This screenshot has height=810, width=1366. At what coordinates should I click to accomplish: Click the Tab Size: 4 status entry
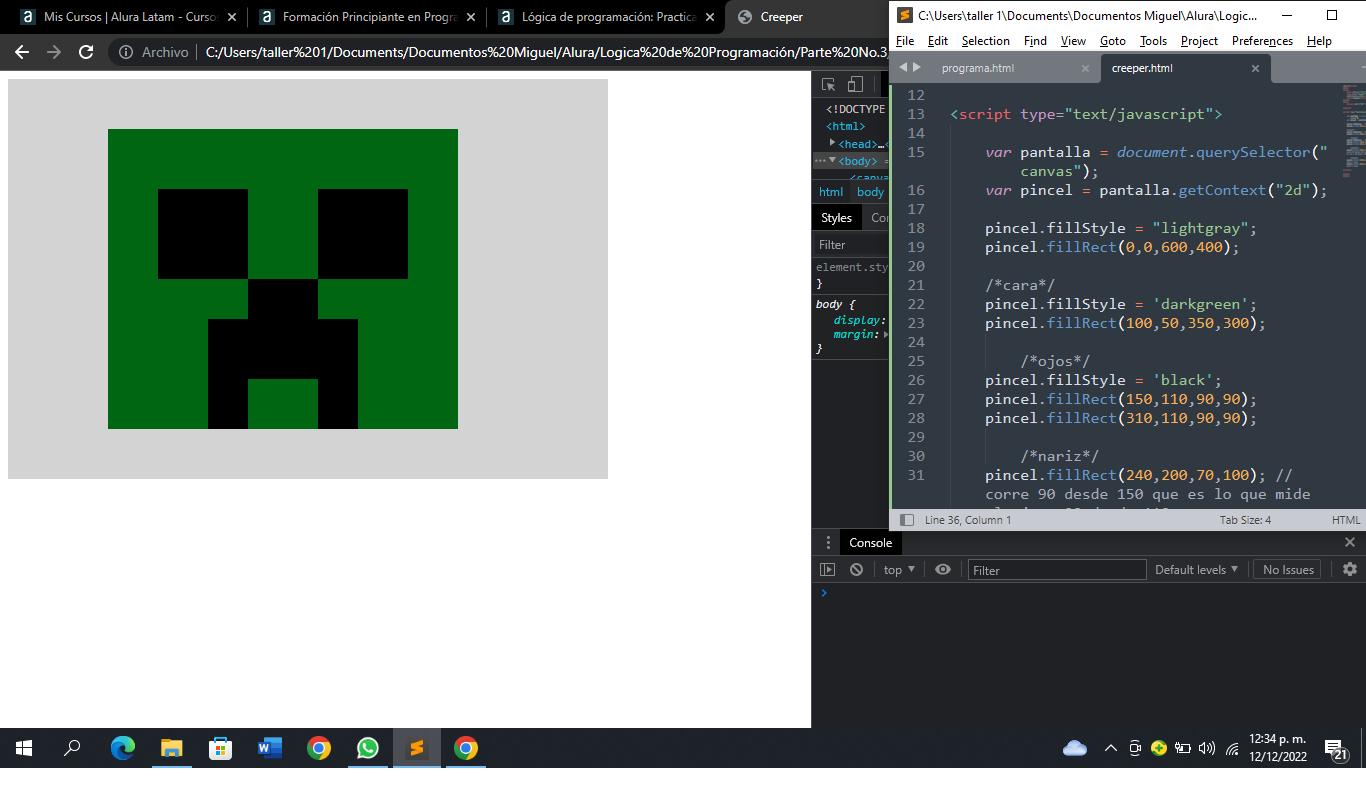point(1245,520)
